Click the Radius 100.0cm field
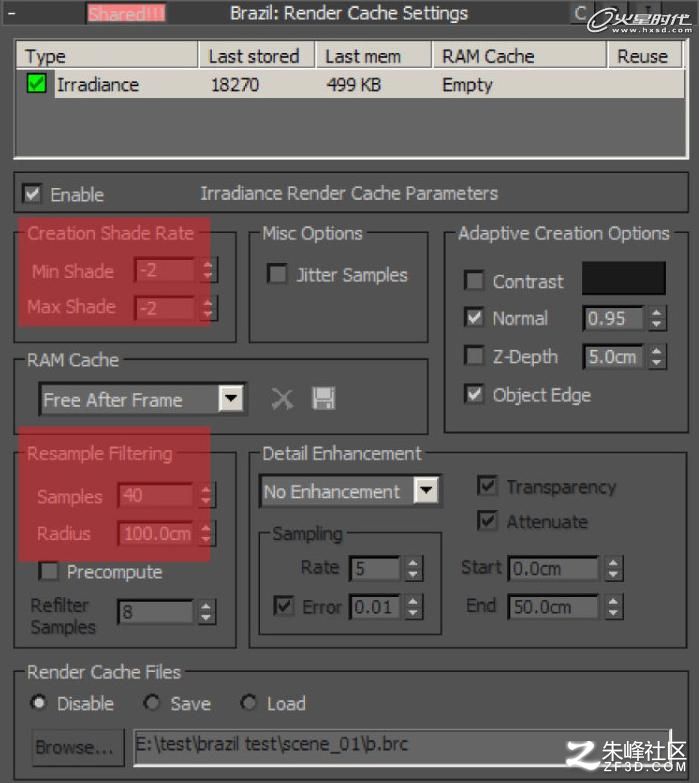Image resolution: width=699 pixels, height=783 pixels. point(156,533)
